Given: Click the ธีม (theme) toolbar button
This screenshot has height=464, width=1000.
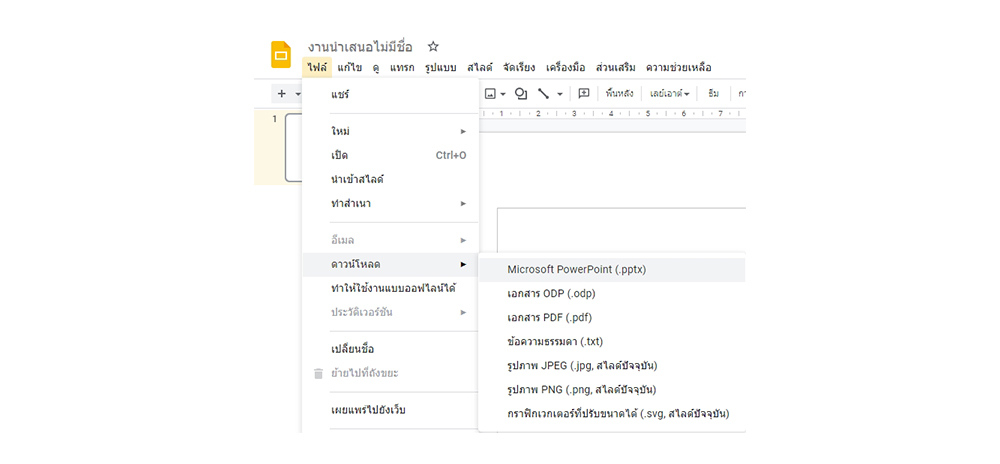Looking at the screenshot, I should click(x=713, y=94).
